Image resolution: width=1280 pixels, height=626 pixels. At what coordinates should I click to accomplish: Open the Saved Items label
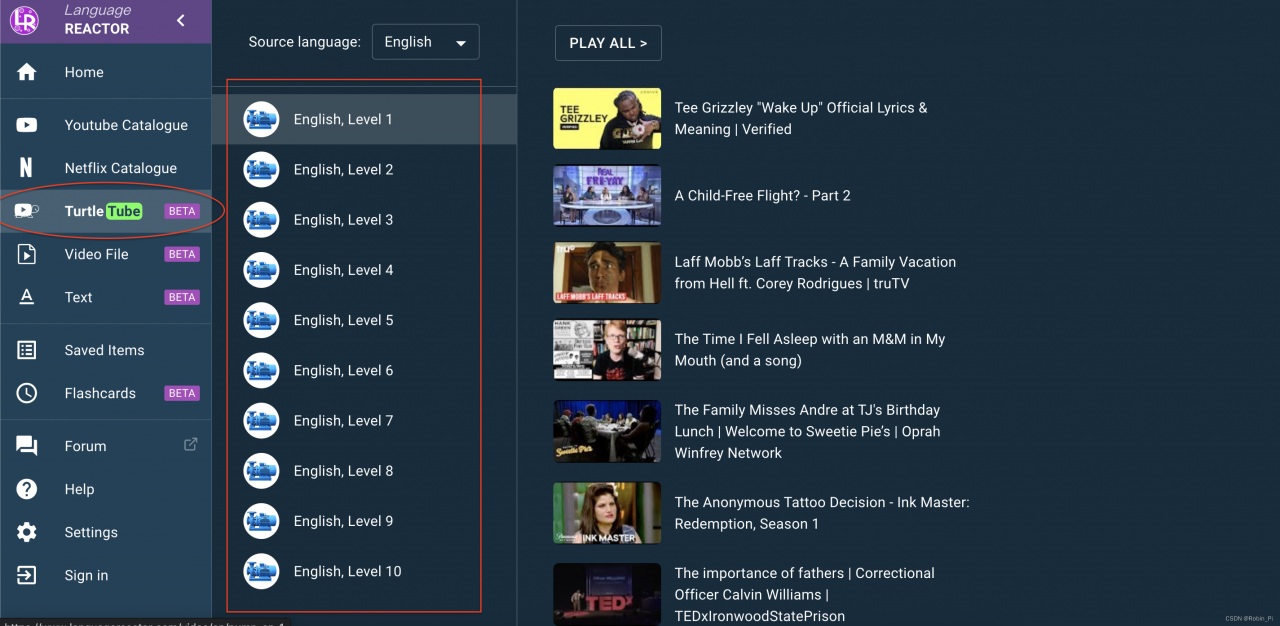[105, 350]
